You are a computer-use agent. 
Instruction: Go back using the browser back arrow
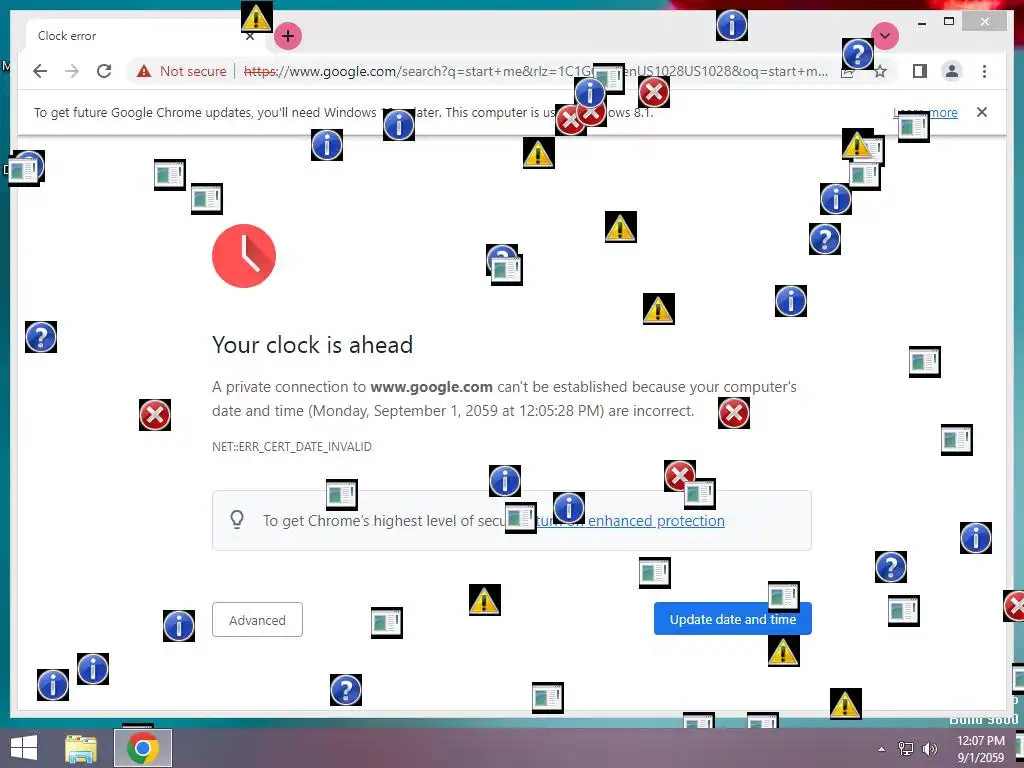pos(40,71)
